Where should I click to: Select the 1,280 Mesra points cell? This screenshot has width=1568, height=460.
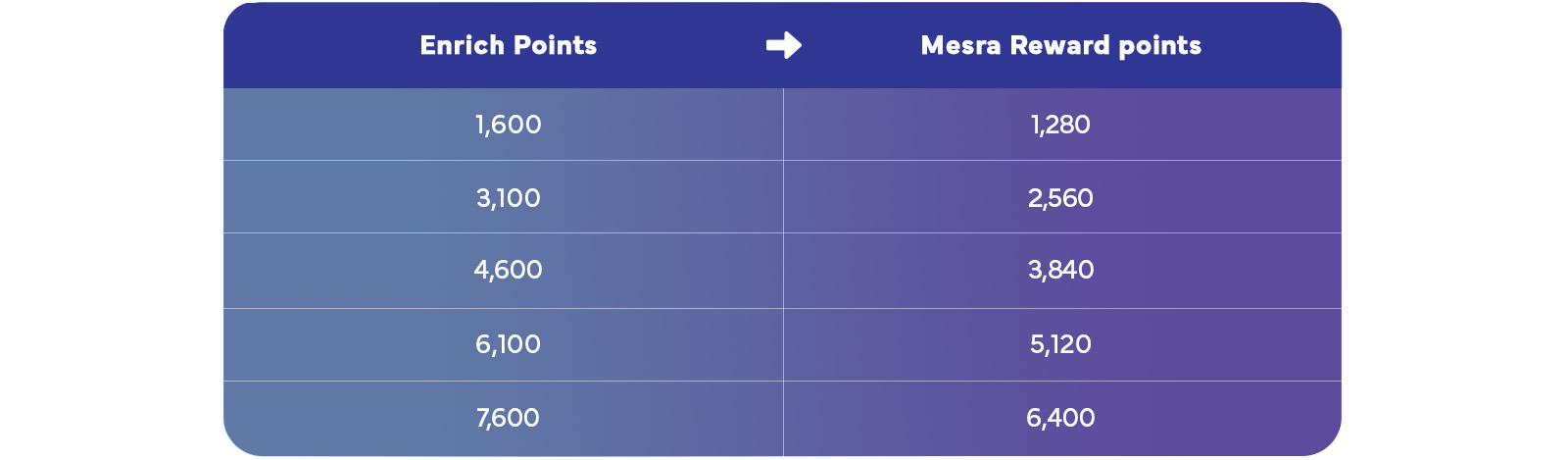1060,125
